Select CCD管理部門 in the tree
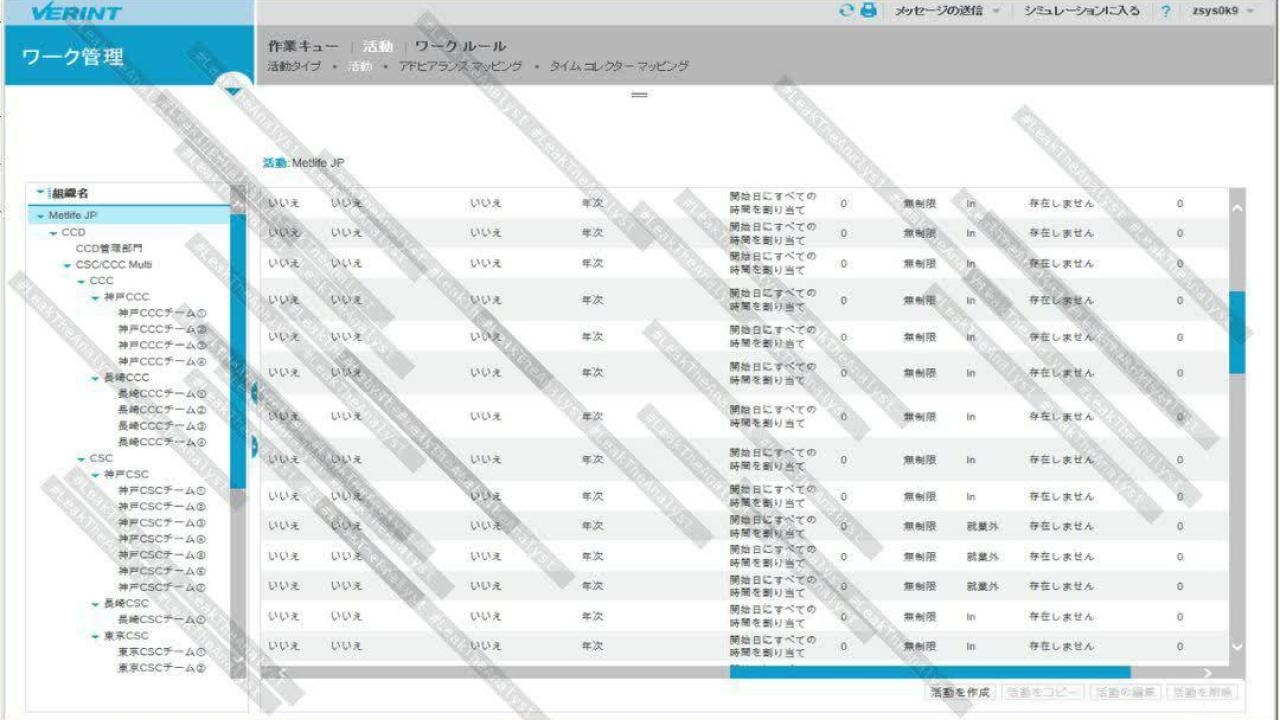 pyautogui.click(x=109, y=248)
